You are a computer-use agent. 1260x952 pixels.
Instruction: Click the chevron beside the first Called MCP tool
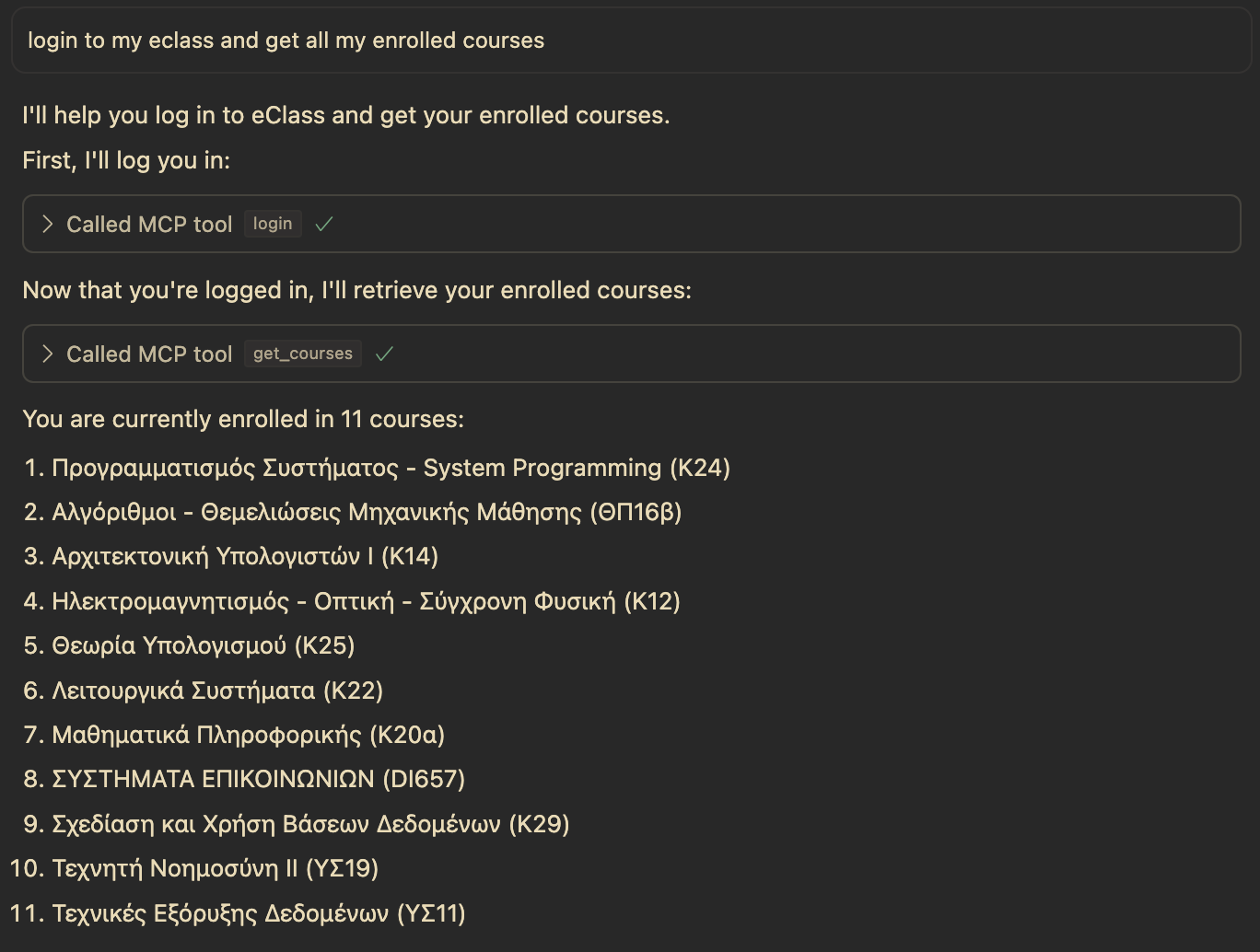pos(47,224)
